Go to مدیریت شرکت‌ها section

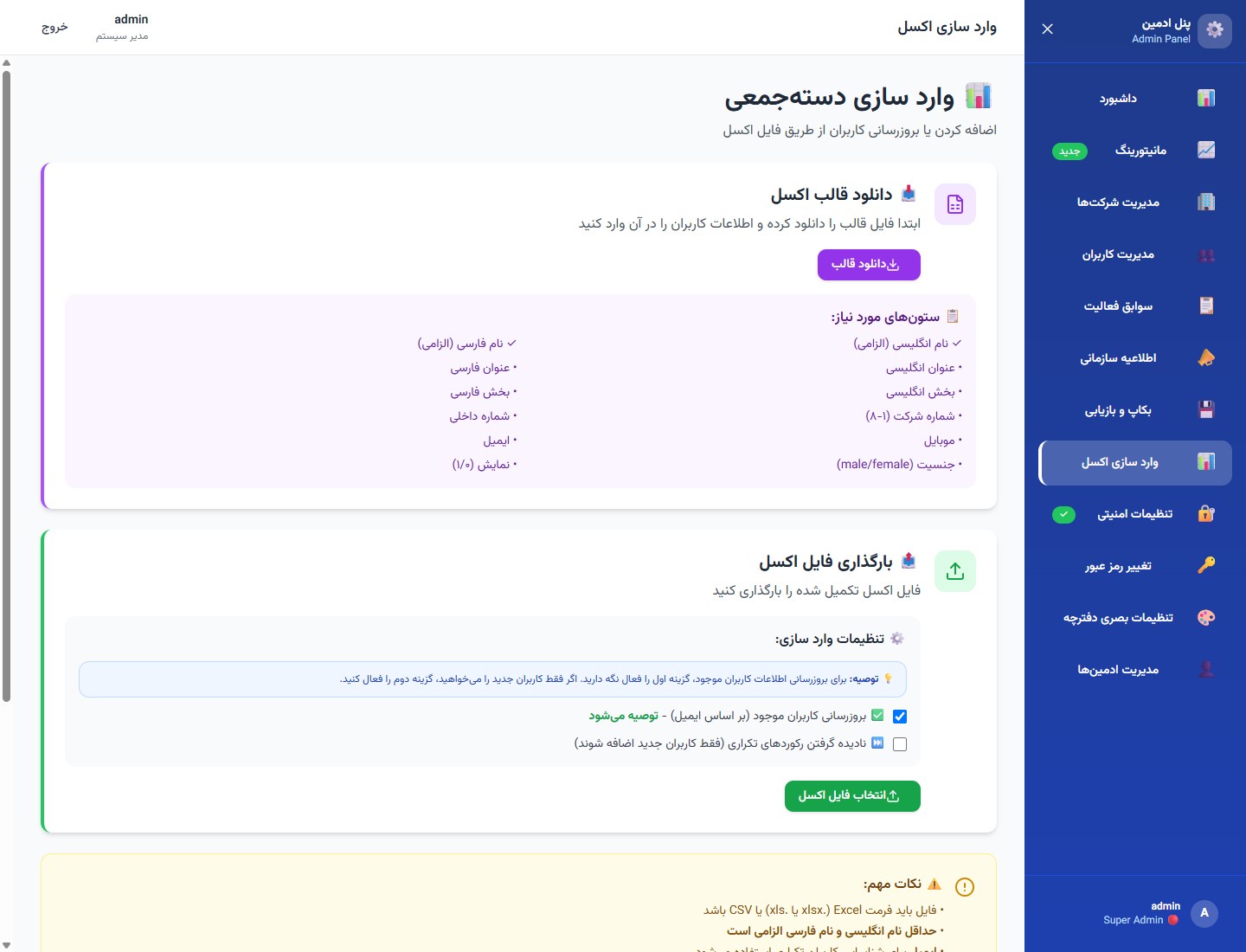point(1135,203)
